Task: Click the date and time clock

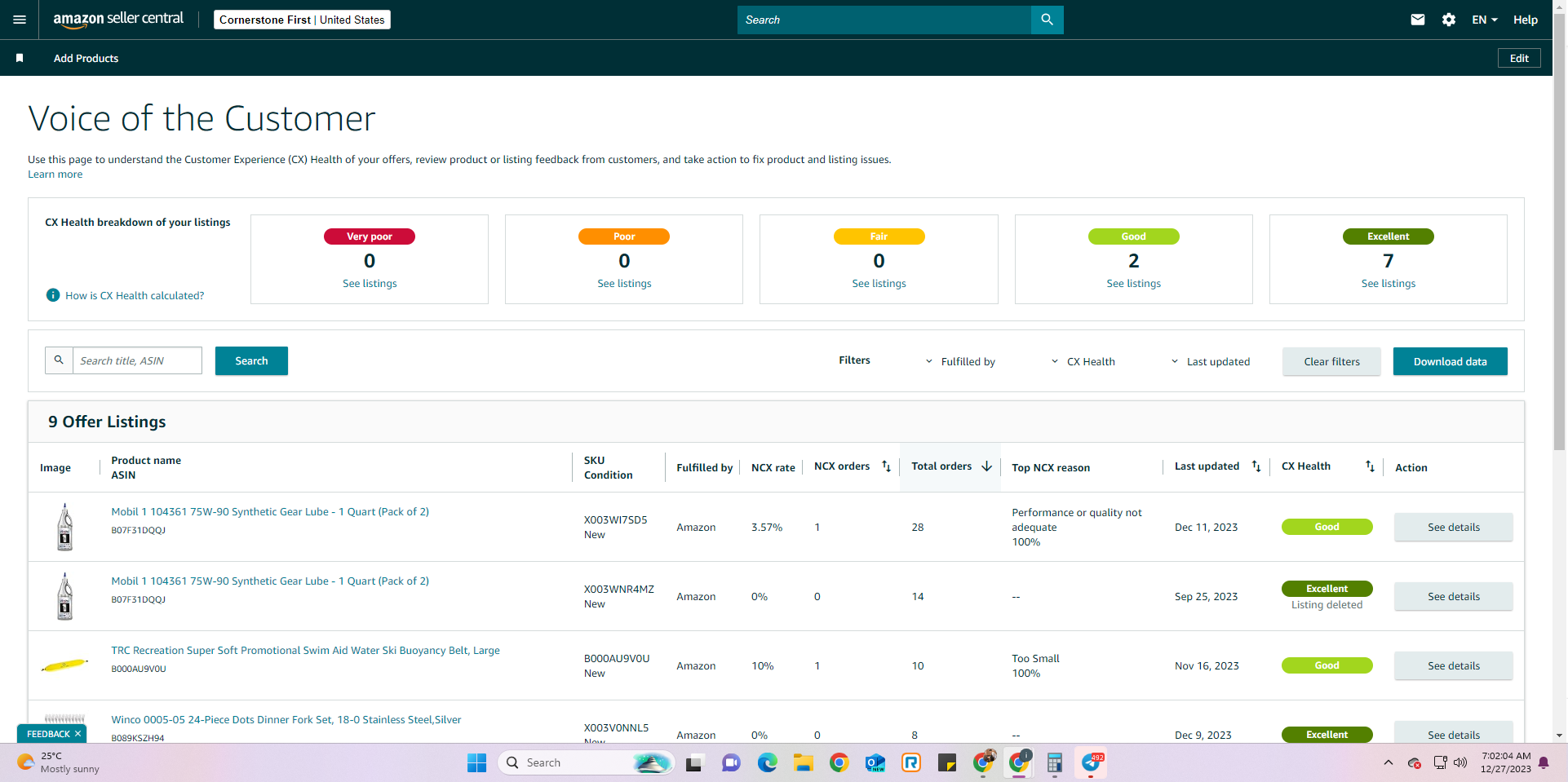Action: (x=1505, y=762)
